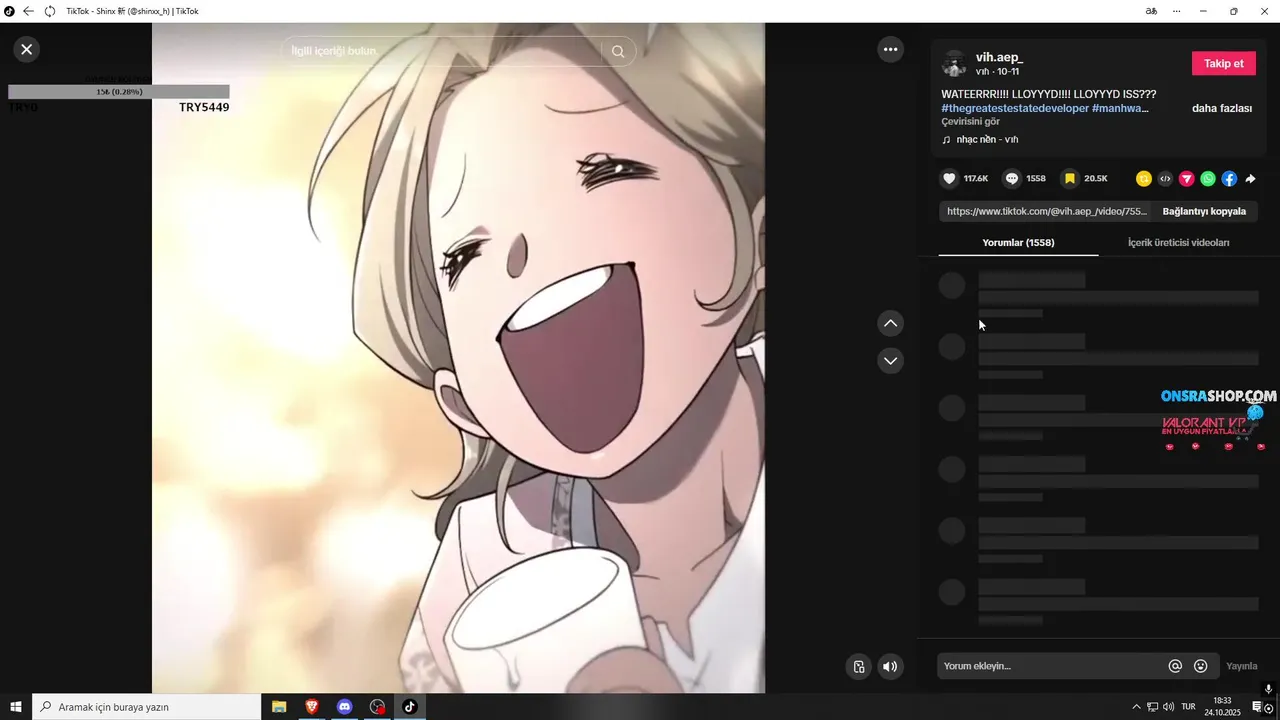The width and height of the screenshot is (1280, 720).
Task: Share to WhatsApp
Action: coord(1208,179)
